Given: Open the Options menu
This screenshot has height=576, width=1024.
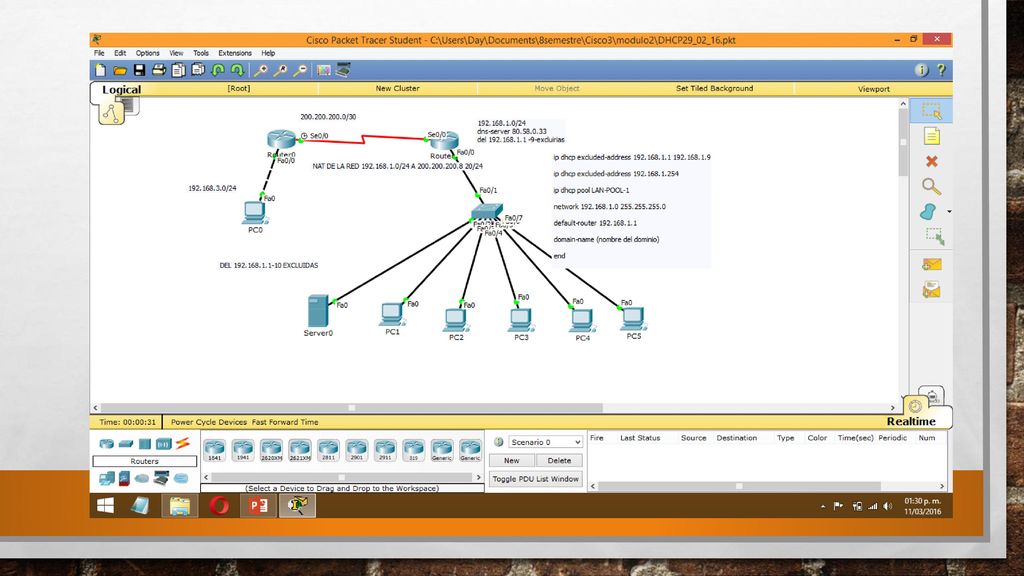Looking at the screenshot, I should point(148,53).
